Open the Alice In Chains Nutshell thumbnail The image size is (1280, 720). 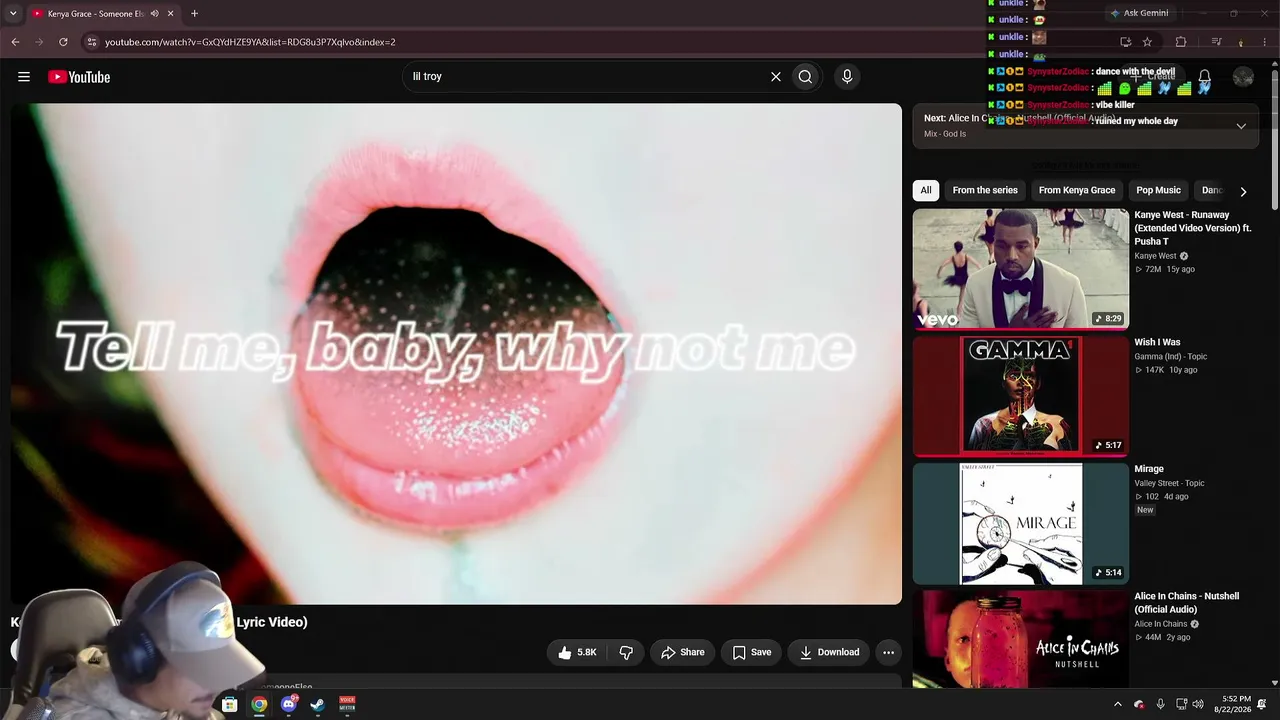tap(1021, 640)
